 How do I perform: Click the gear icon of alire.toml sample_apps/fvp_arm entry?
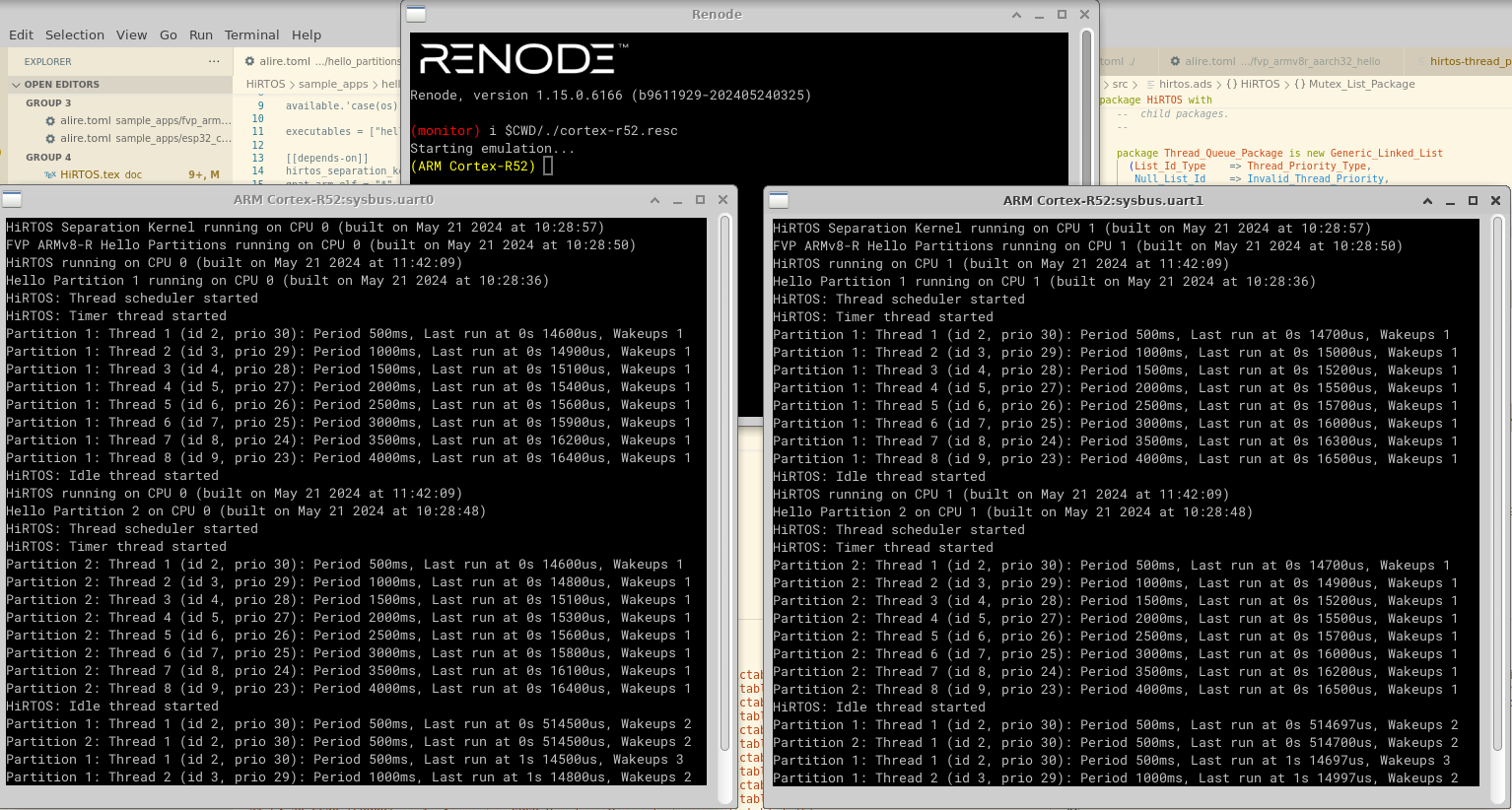pos(50,121)
